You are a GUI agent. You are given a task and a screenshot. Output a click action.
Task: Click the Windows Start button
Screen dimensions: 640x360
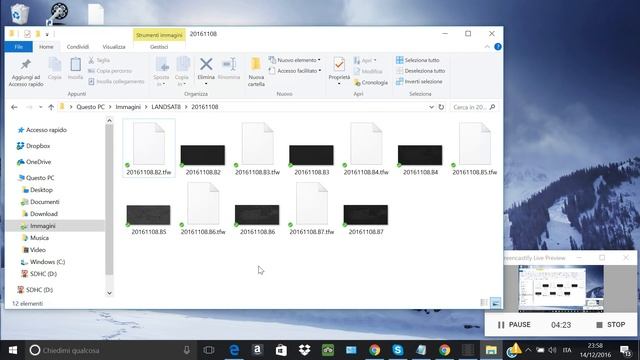(x=13, y=350)
